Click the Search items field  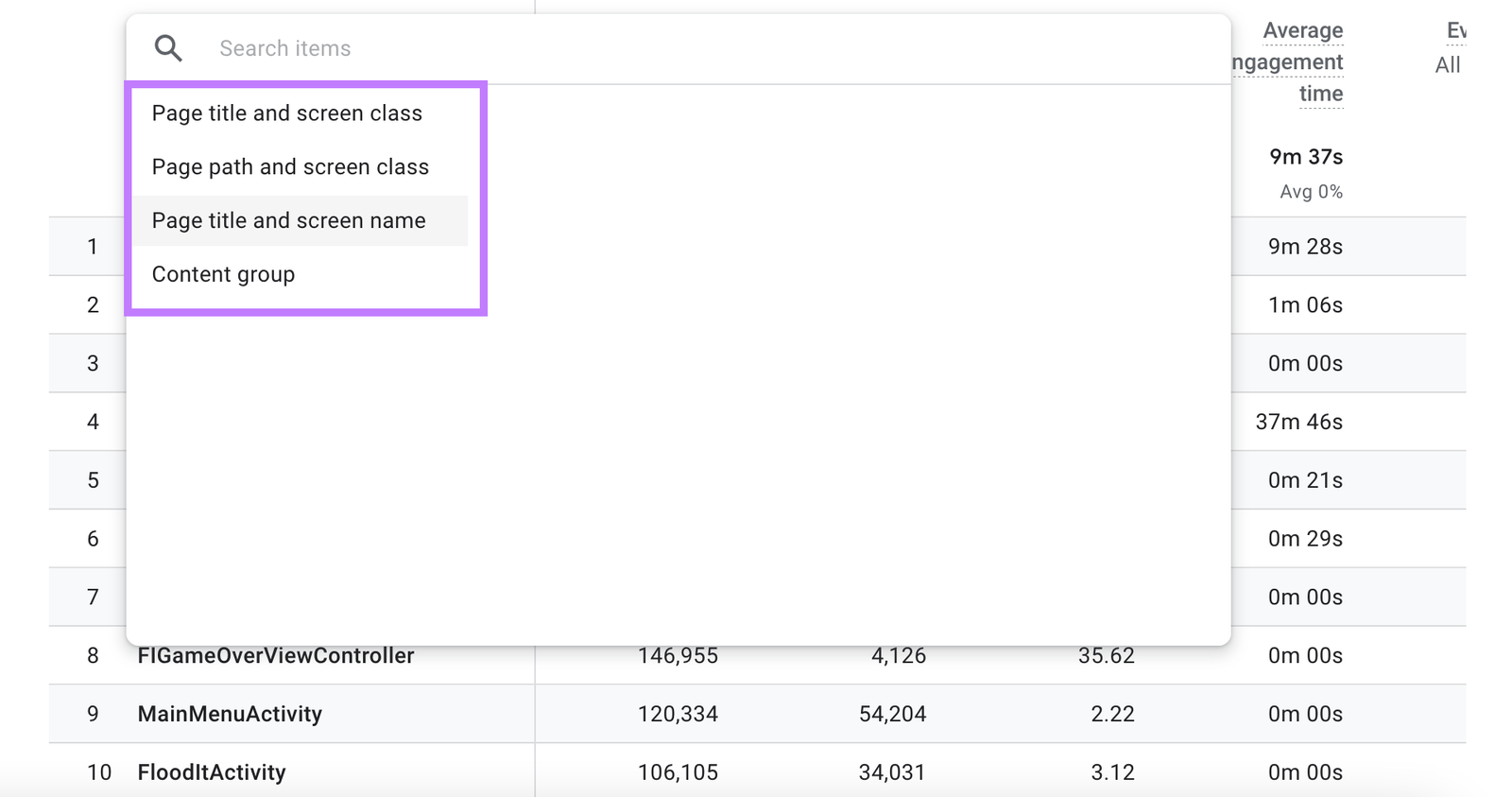pyautogui.click(x=661, y=48)
